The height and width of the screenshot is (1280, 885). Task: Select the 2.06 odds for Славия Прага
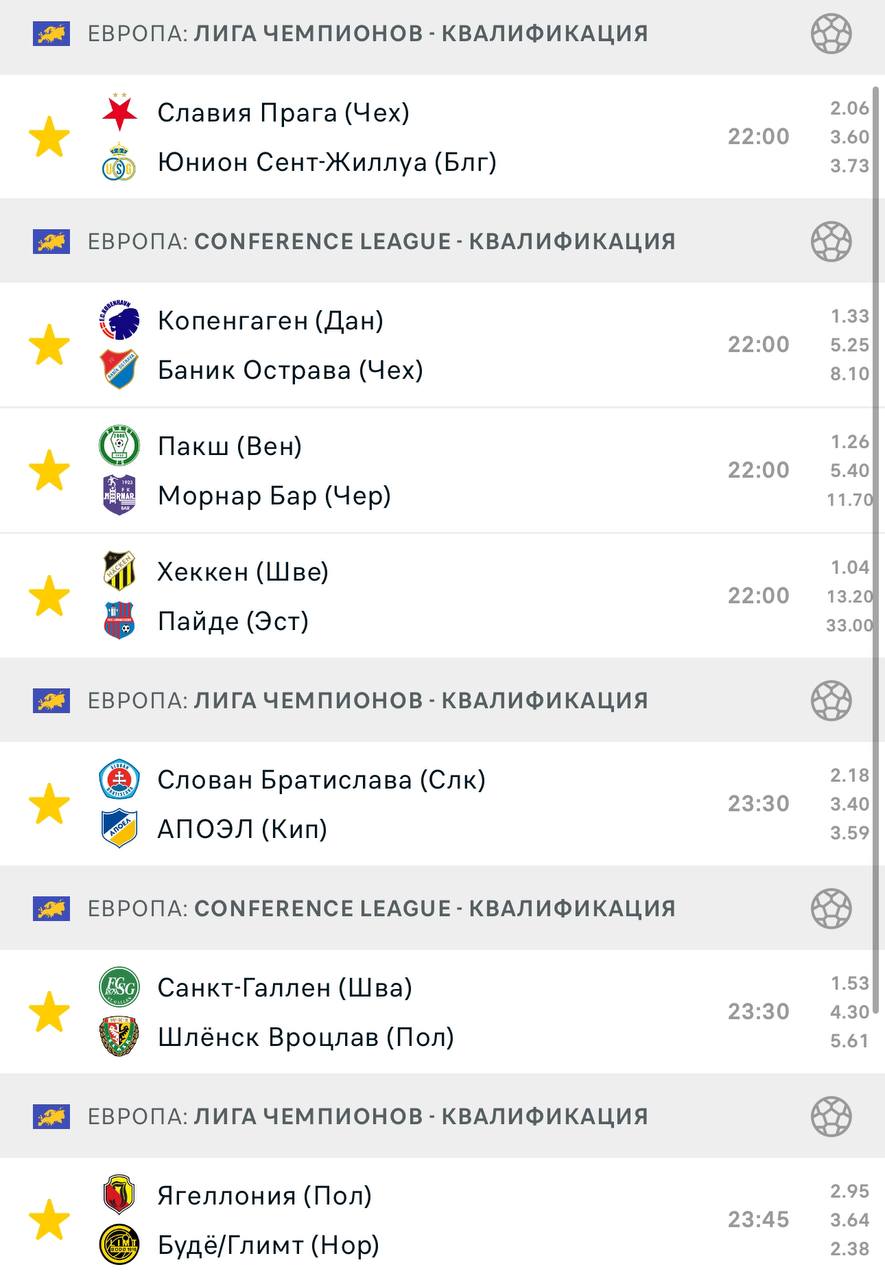849,109
